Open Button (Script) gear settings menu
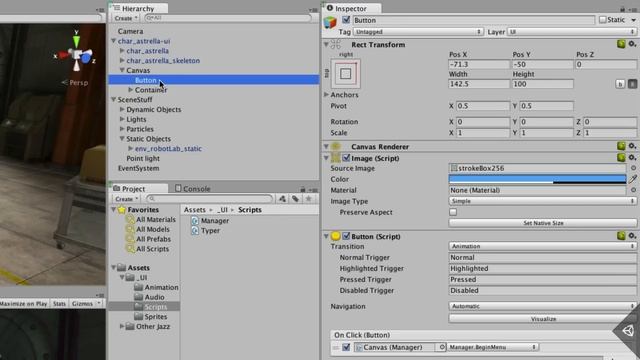This screenshot has width=640, height=360. pos(632,236)
